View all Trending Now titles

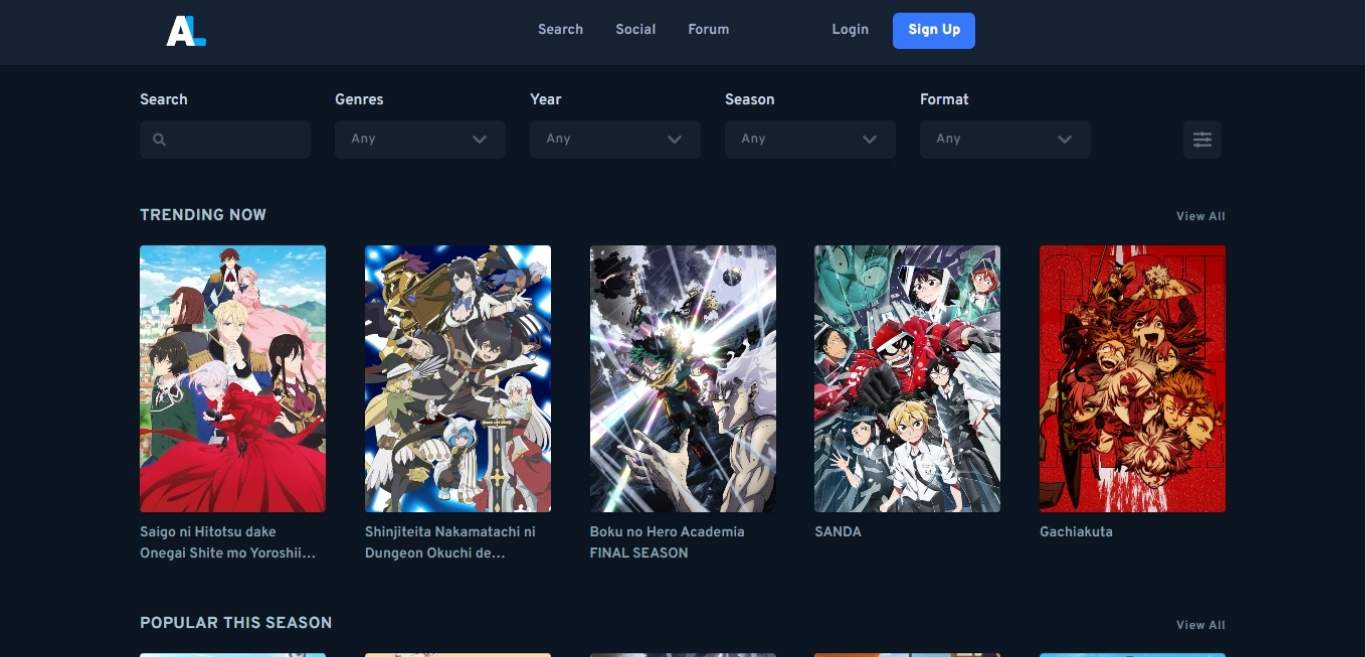(1200, 216)
